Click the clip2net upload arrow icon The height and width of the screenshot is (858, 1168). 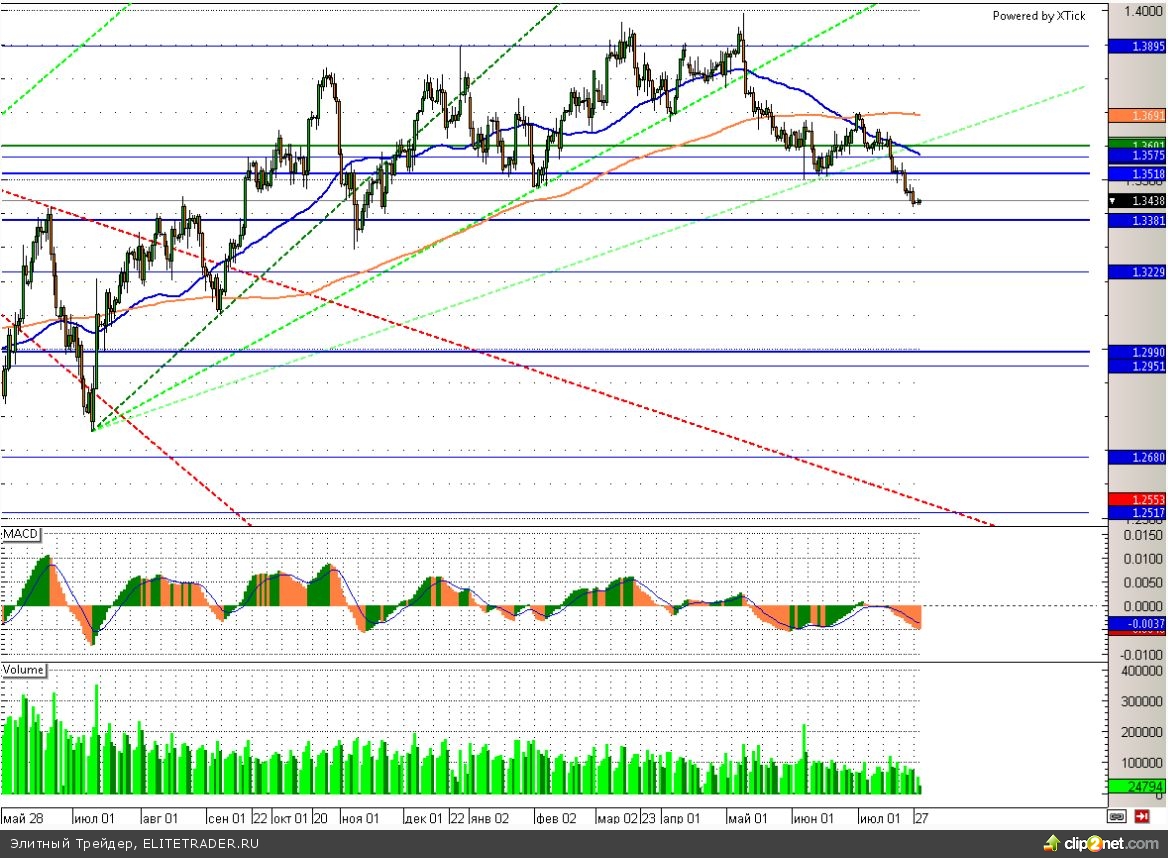tap(1051, 842)
